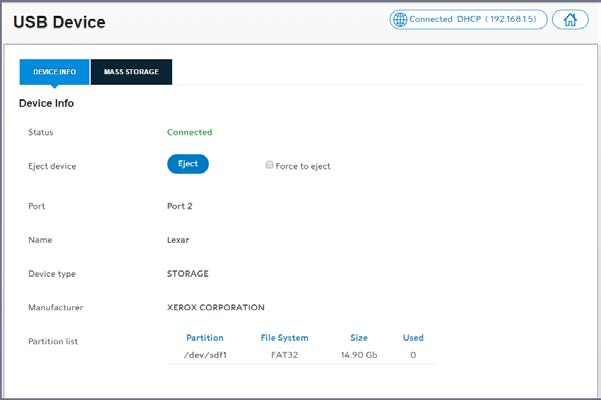The image size is (601, 400).
Task: Enable the Force to eject checkbox
Action: 269,165
